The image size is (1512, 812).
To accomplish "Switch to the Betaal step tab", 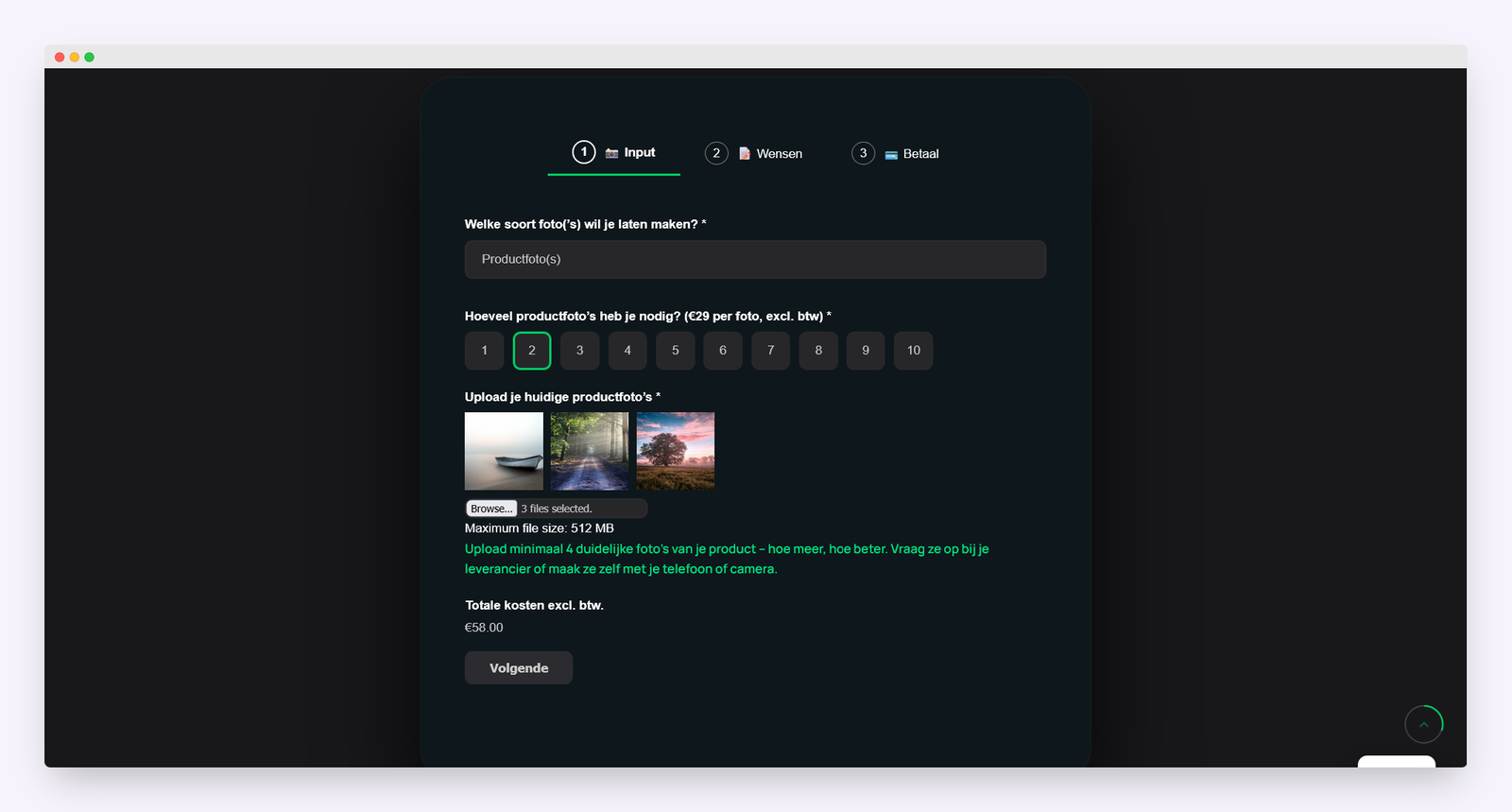I will 895,153.
